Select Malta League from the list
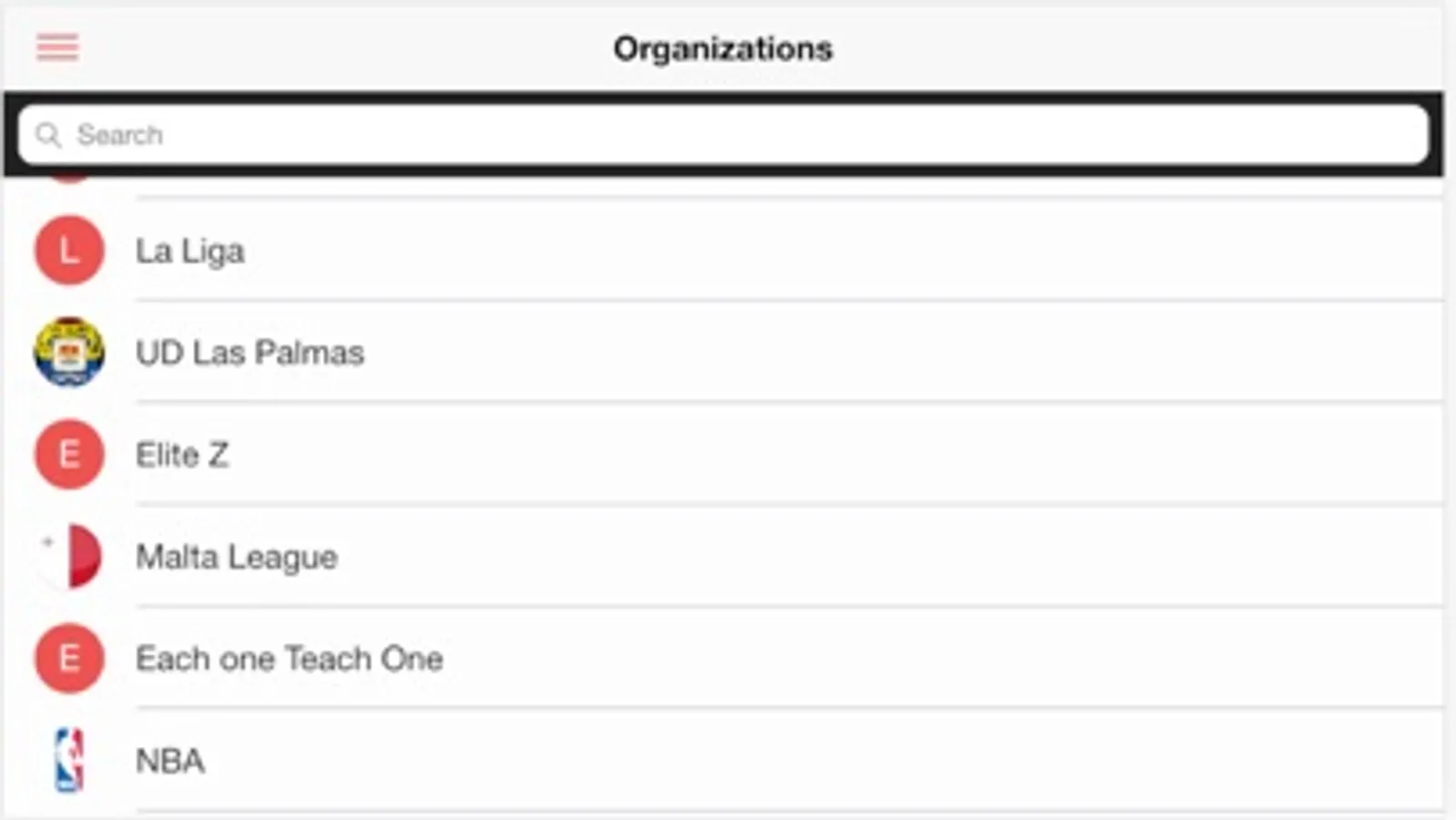 pos(237,557)
